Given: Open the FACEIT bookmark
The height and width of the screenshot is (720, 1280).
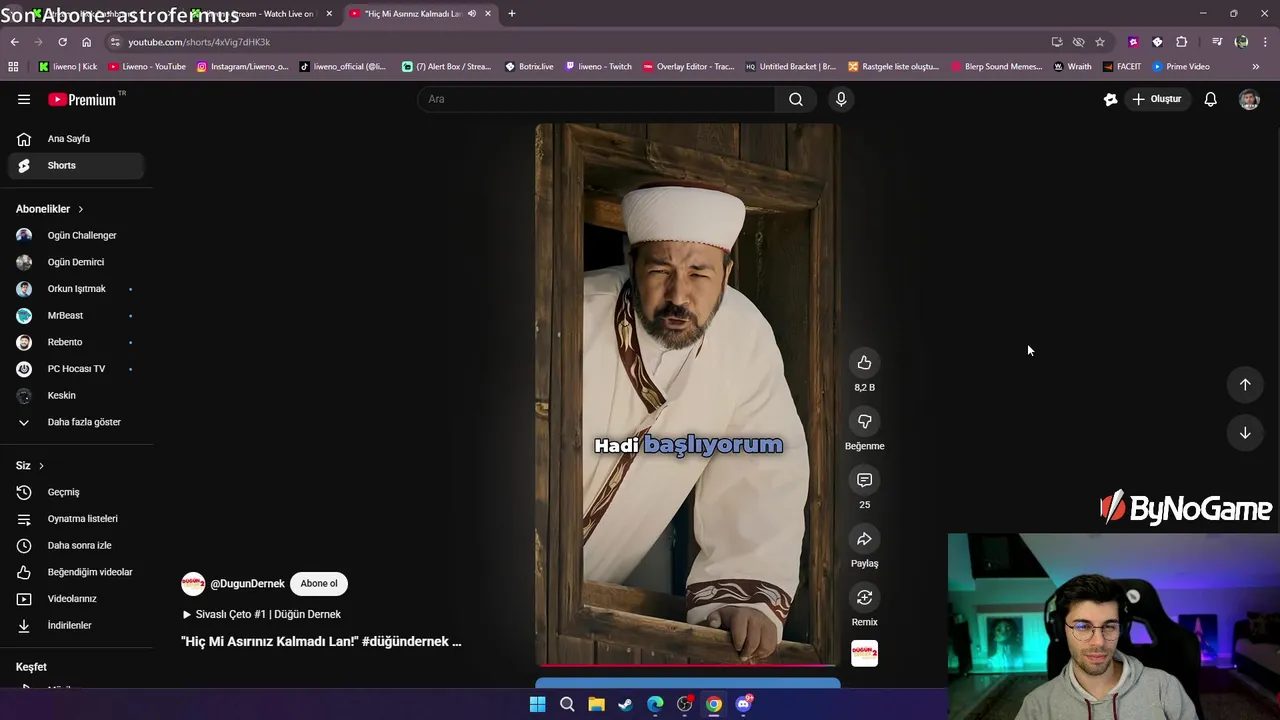Looking at the screenshot, I should coord(1122,67).
